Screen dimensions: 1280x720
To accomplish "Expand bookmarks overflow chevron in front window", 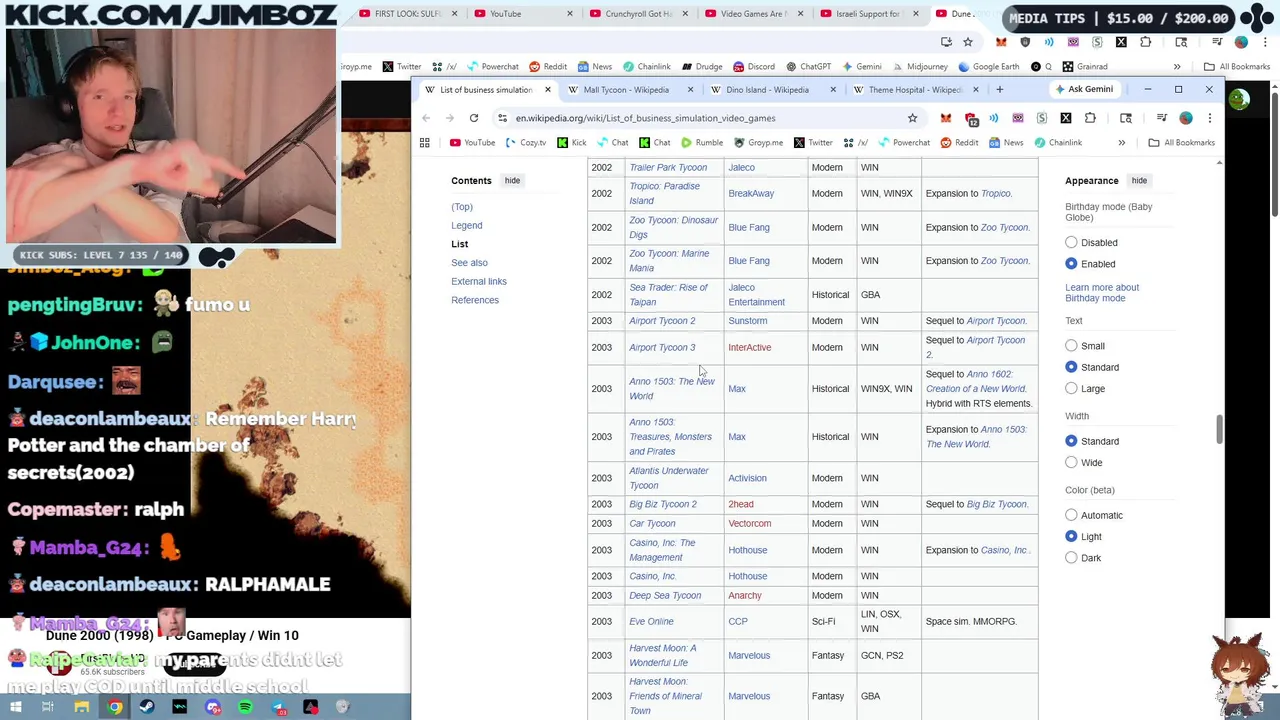I will pyautogui.click(x=1121, y=143).
